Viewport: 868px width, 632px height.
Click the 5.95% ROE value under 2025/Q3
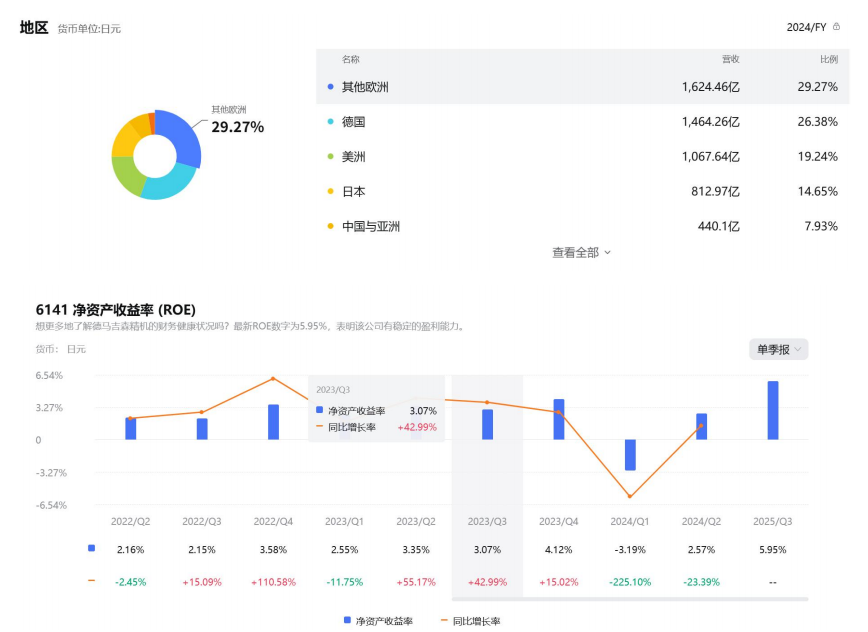click(773, 550)
